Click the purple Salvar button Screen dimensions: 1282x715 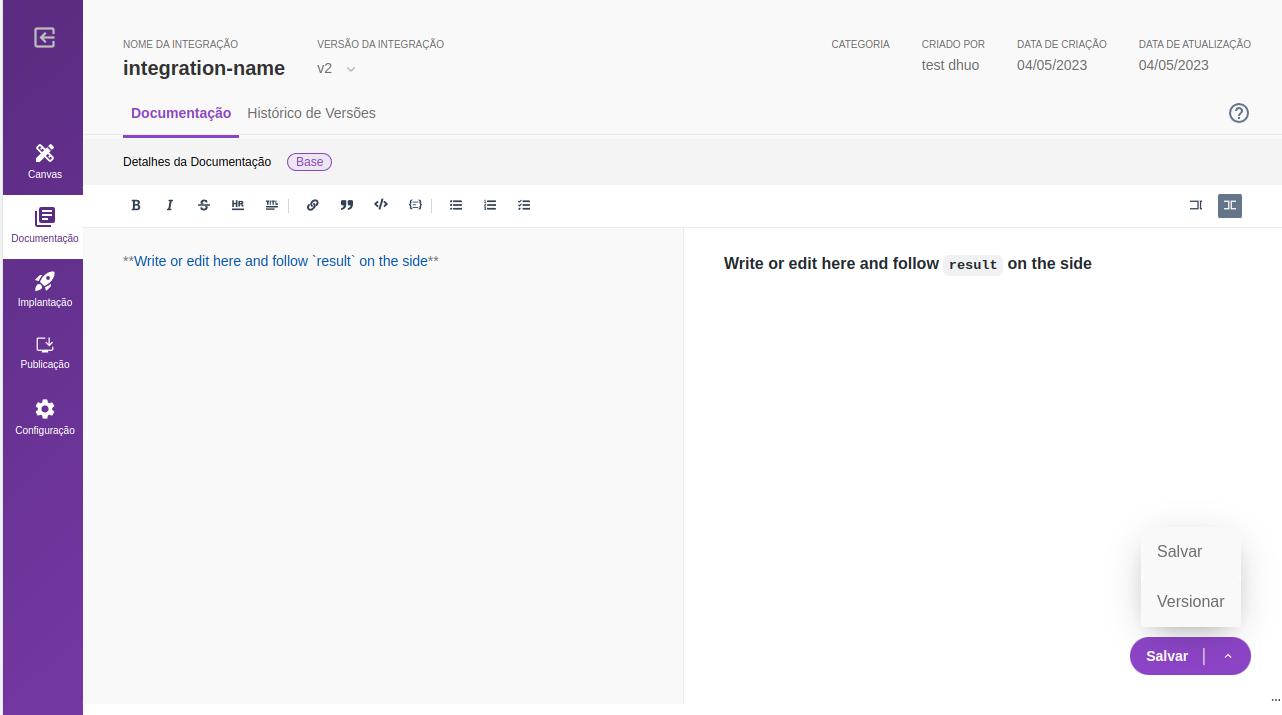[x=1167, y=656]
